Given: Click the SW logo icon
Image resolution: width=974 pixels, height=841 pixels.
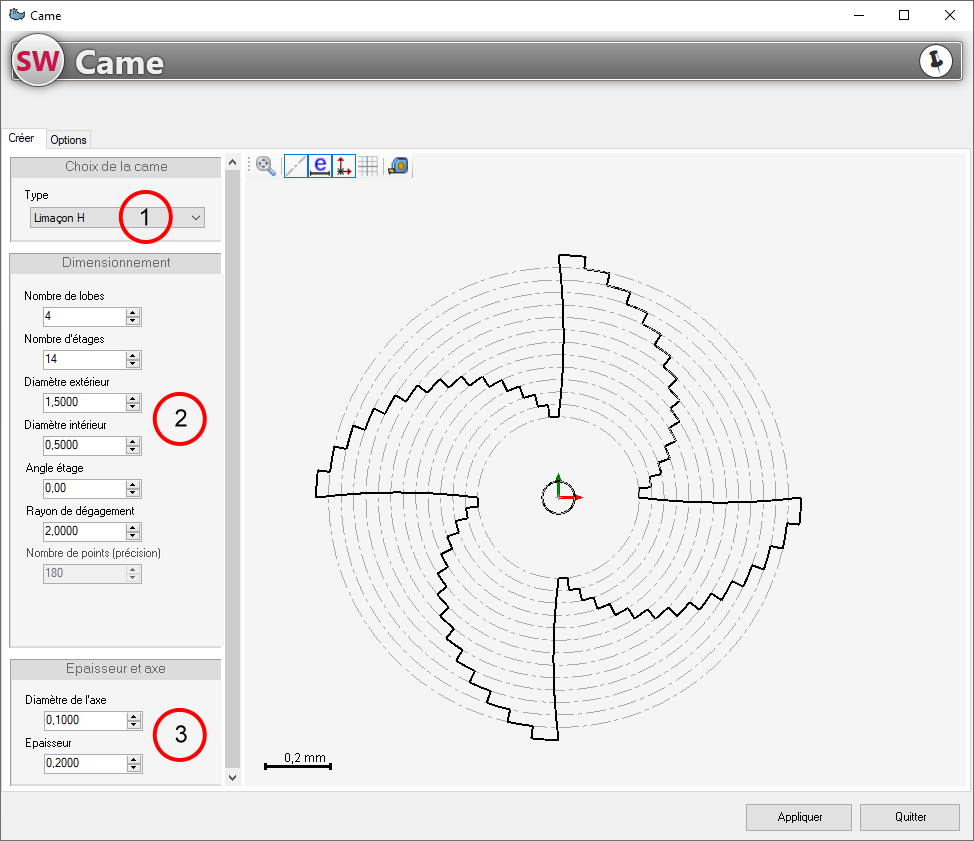Looking at the screenshot, I should click(x=38, y=63).
